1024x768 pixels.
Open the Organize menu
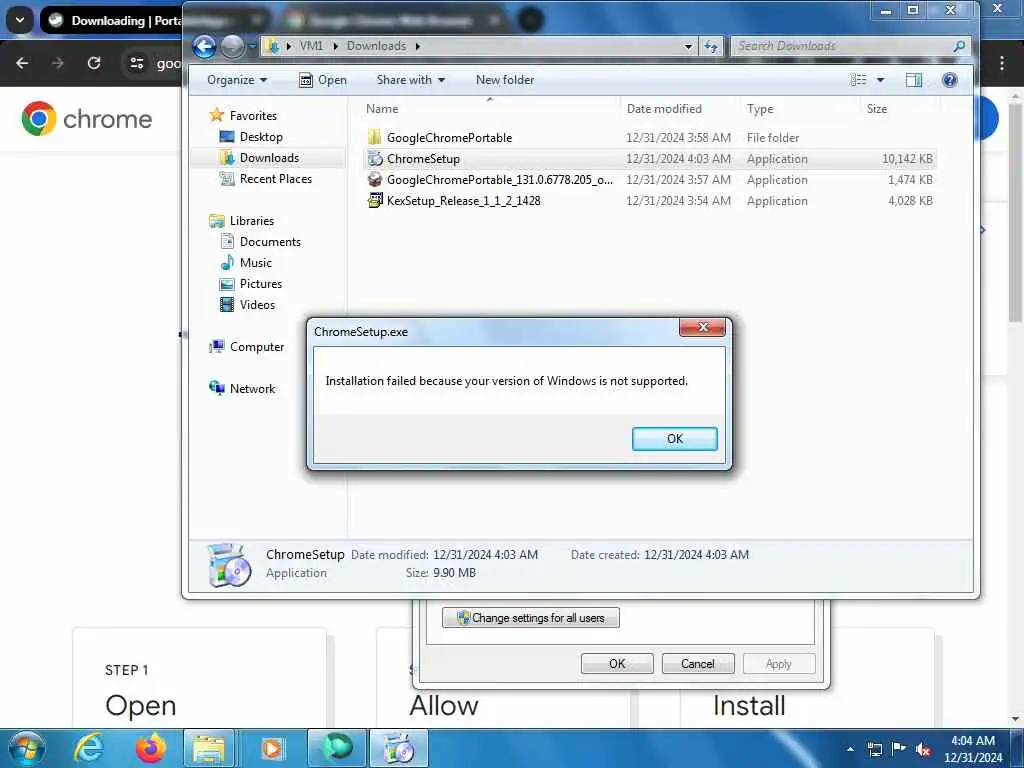point(236,80)
